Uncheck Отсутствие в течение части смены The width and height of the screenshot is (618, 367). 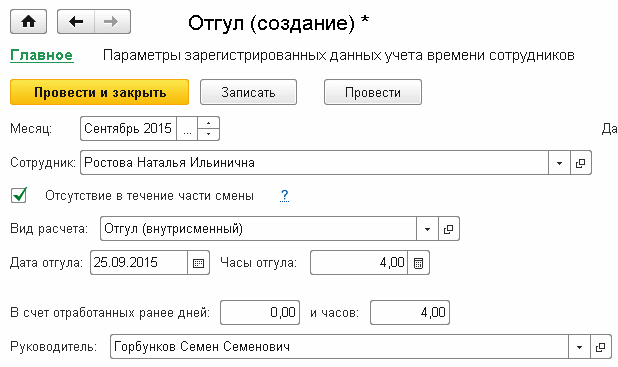click(19, 195)
